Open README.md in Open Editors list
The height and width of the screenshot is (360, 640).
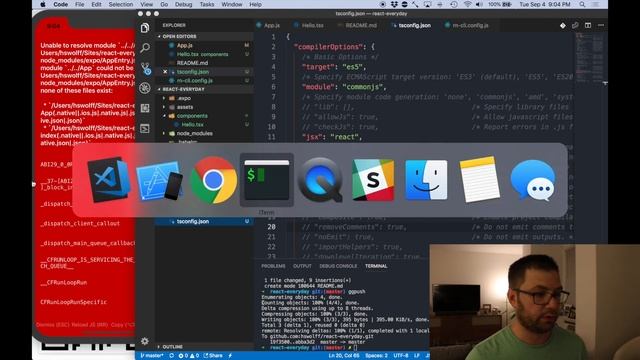pyautogui.click(x=192, y=63)
